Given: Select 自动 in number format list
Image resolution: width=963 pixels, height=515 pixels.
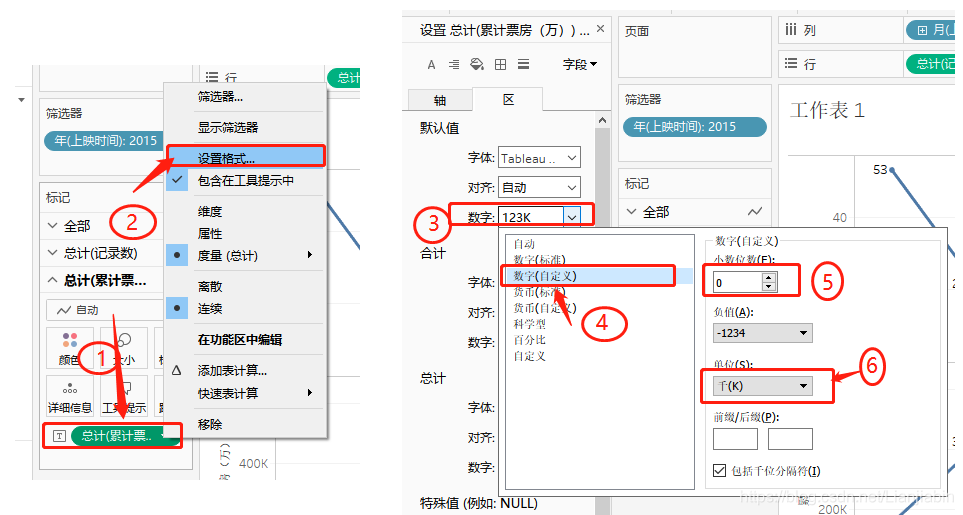Looking at the screenshot, I should tap(524, 244).
